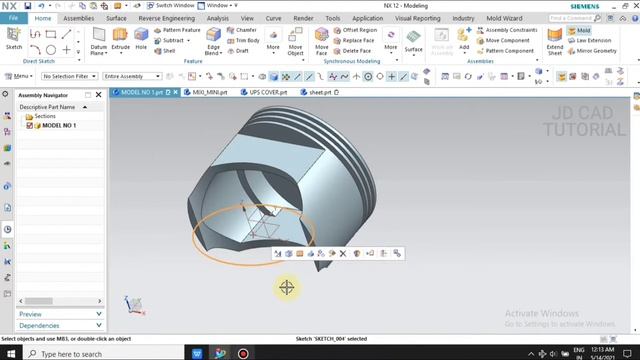Screen dimensions: 640x360
Task: Apply the Shell command
Action: pyautogui.click(x=165, y=51)
